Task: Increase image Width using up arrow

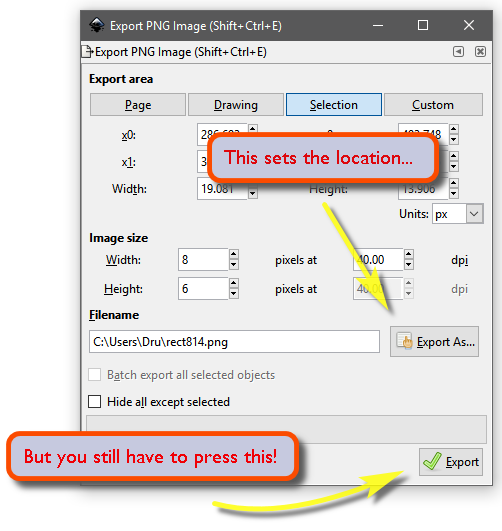Action: click(x=234, y=254)
